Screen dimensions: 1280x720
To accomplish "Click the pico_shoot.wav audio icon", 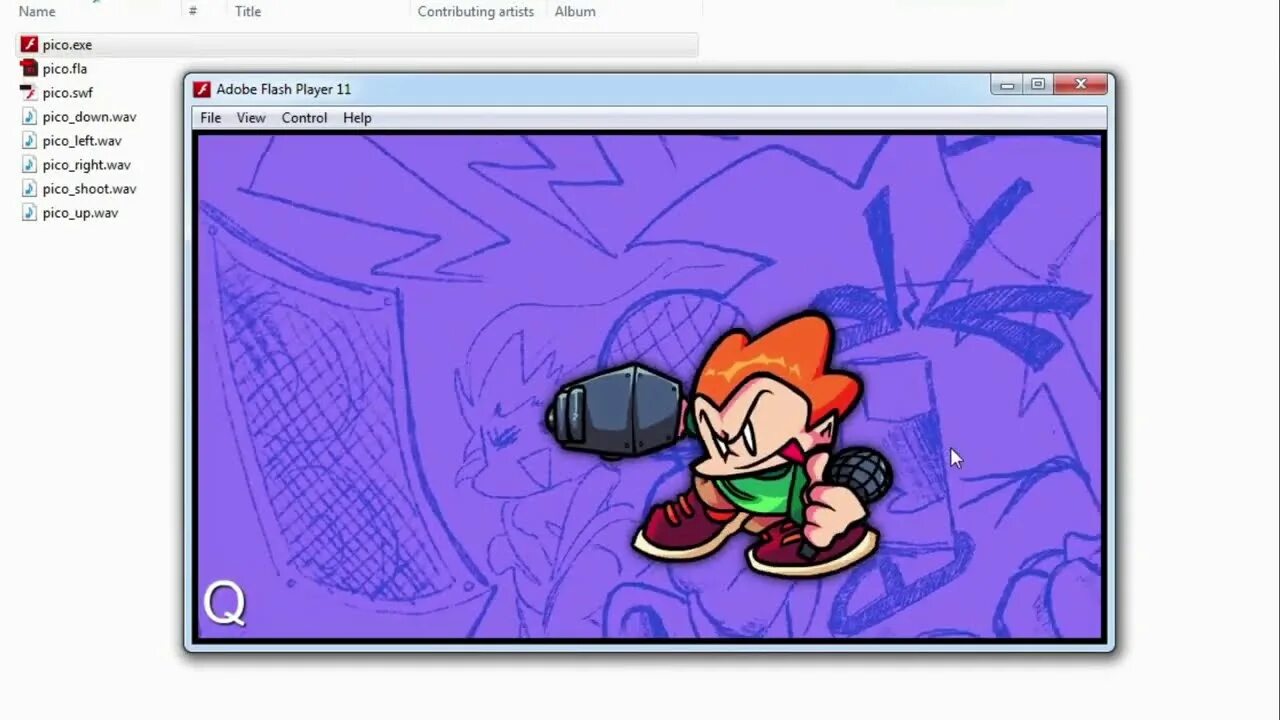I will tap(29, 189).
